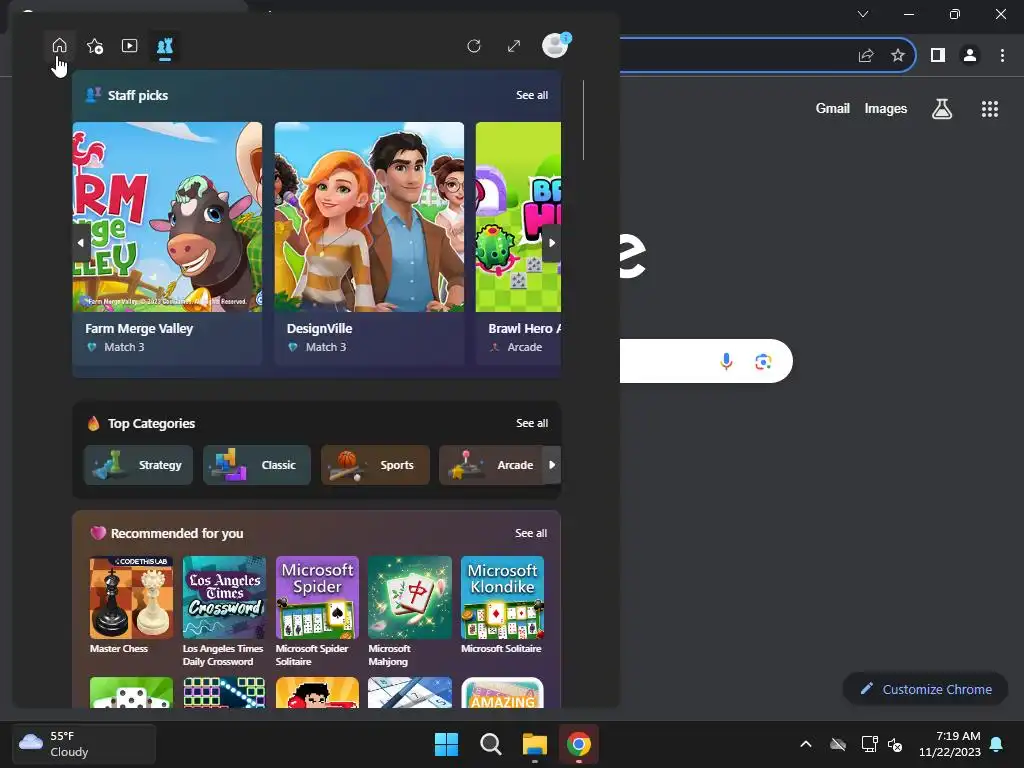Select the Arcade category

(x=491, y=465)
